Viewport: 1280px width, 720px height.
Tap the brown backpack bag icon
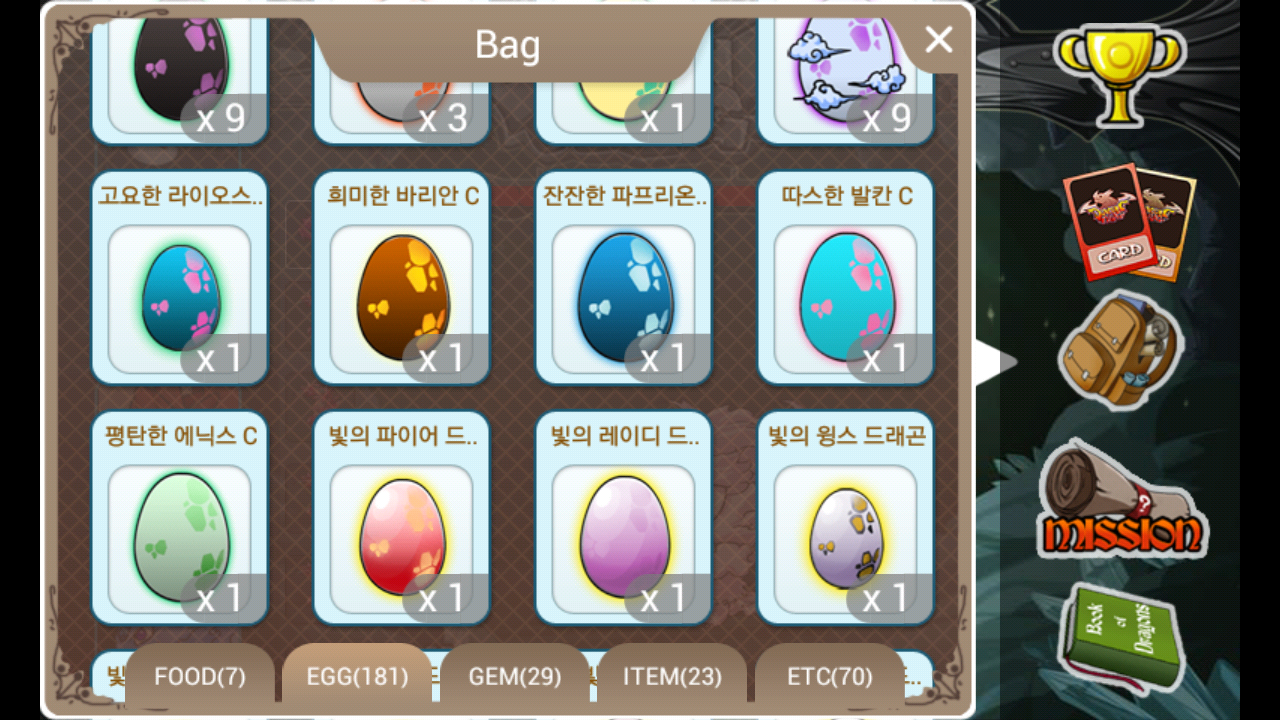(1119, 349)
